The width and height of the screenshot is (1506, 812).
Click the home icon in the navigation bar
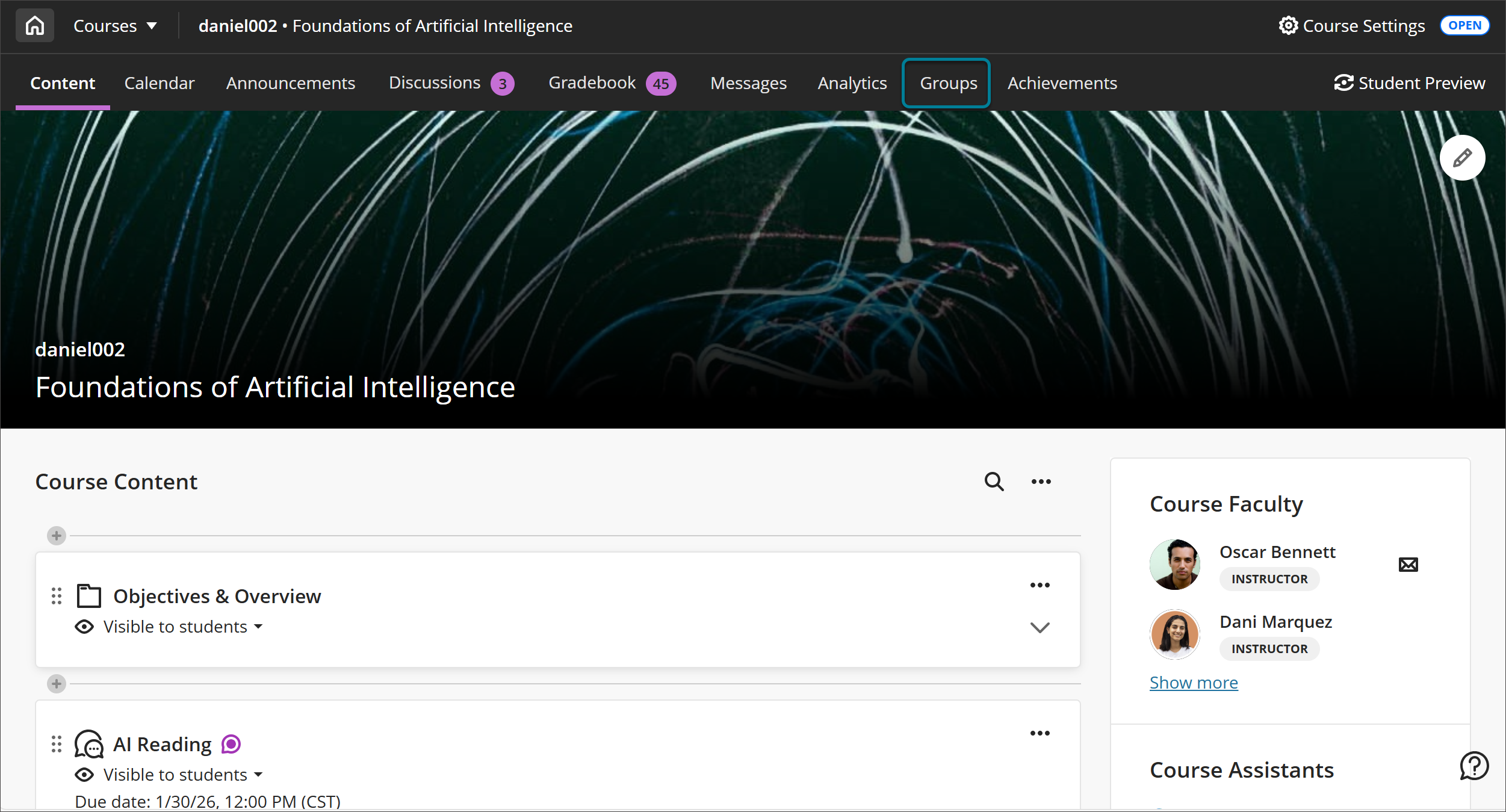coord(34,25)
